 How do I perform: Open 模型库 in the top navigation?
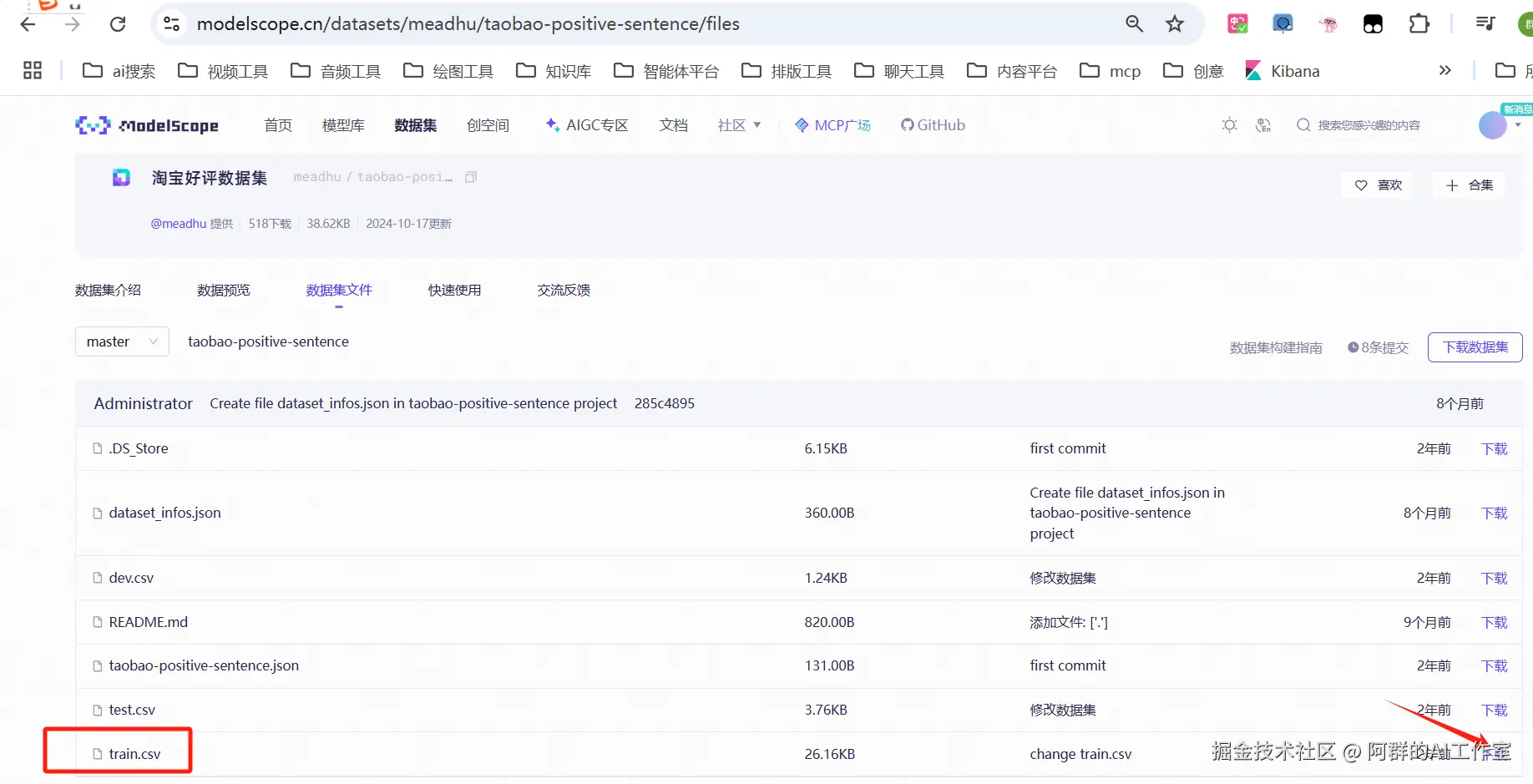click(343, 125)
